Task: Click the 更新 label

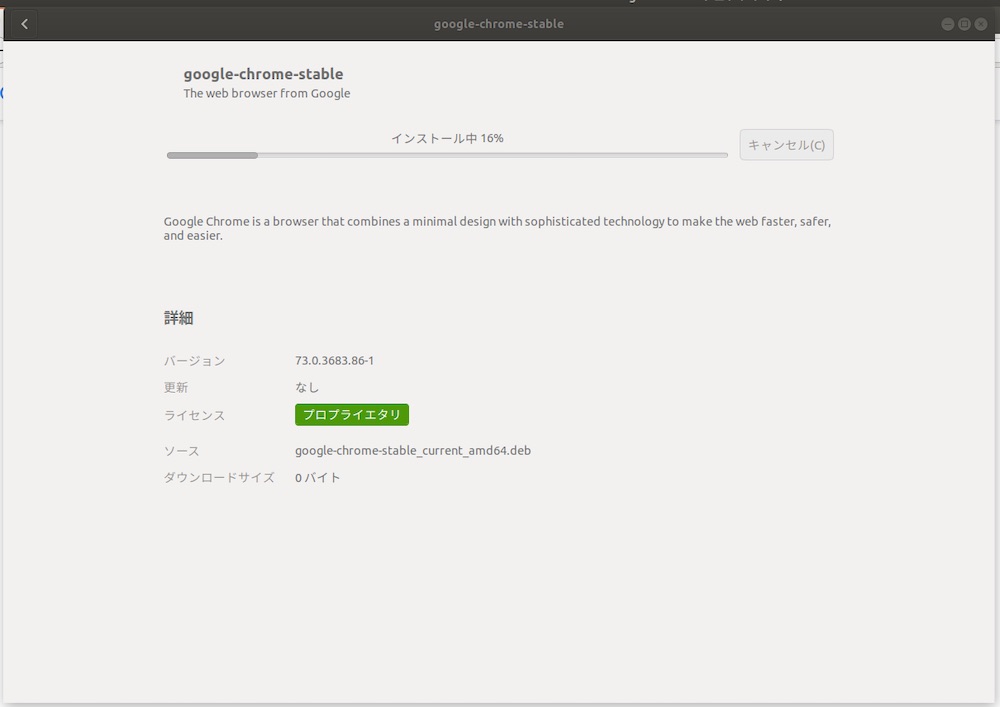Action: (x=176, y=387)
